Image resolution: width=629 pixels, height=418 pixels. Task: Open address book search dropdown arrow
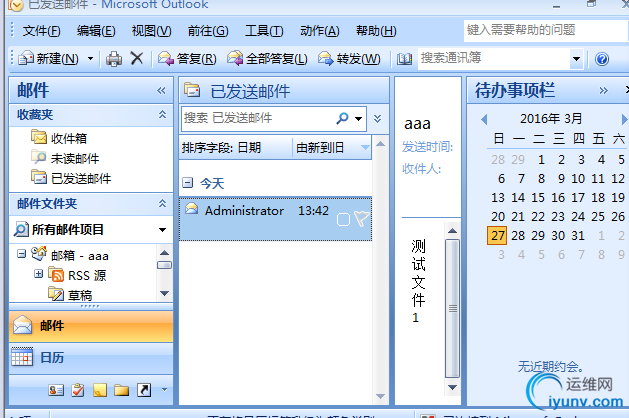[576, 59]
